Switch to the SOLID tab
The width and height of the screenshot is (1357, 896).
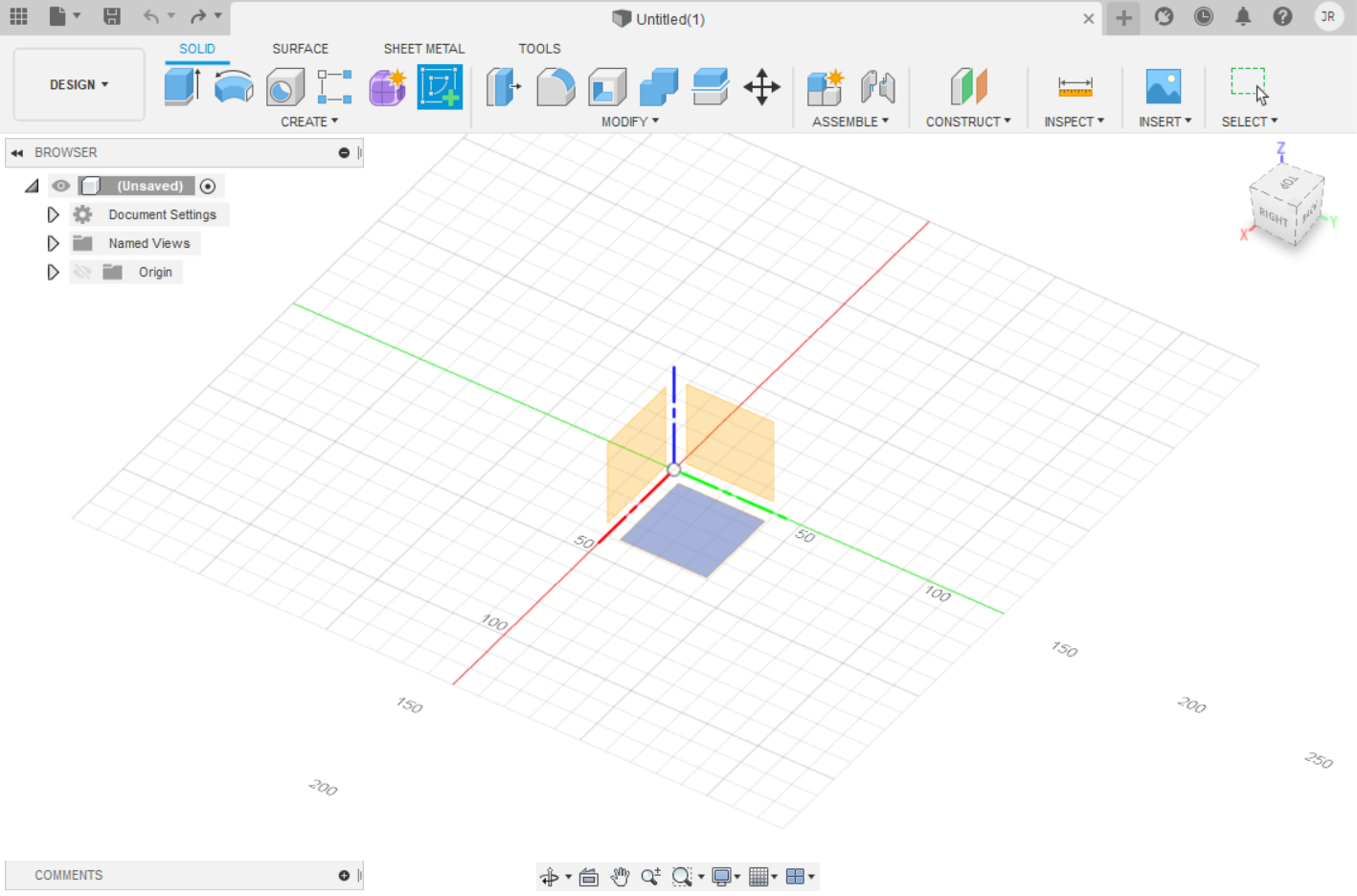click(x=197, y=49)
